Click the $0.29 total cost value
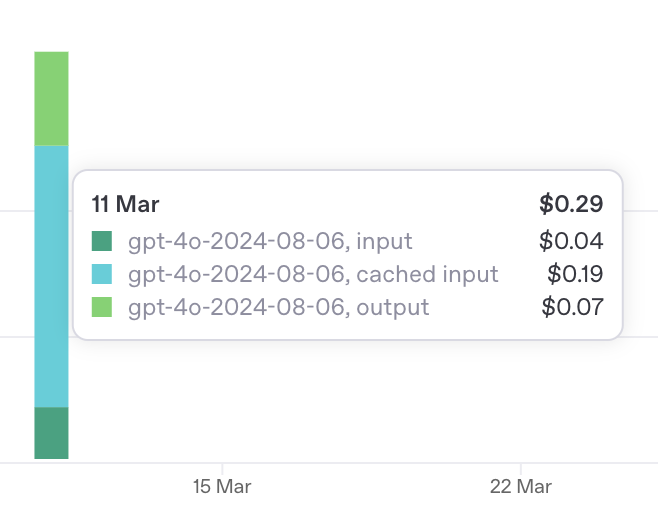The height and width of the screenshot is (522, 658). click(571, 204)
